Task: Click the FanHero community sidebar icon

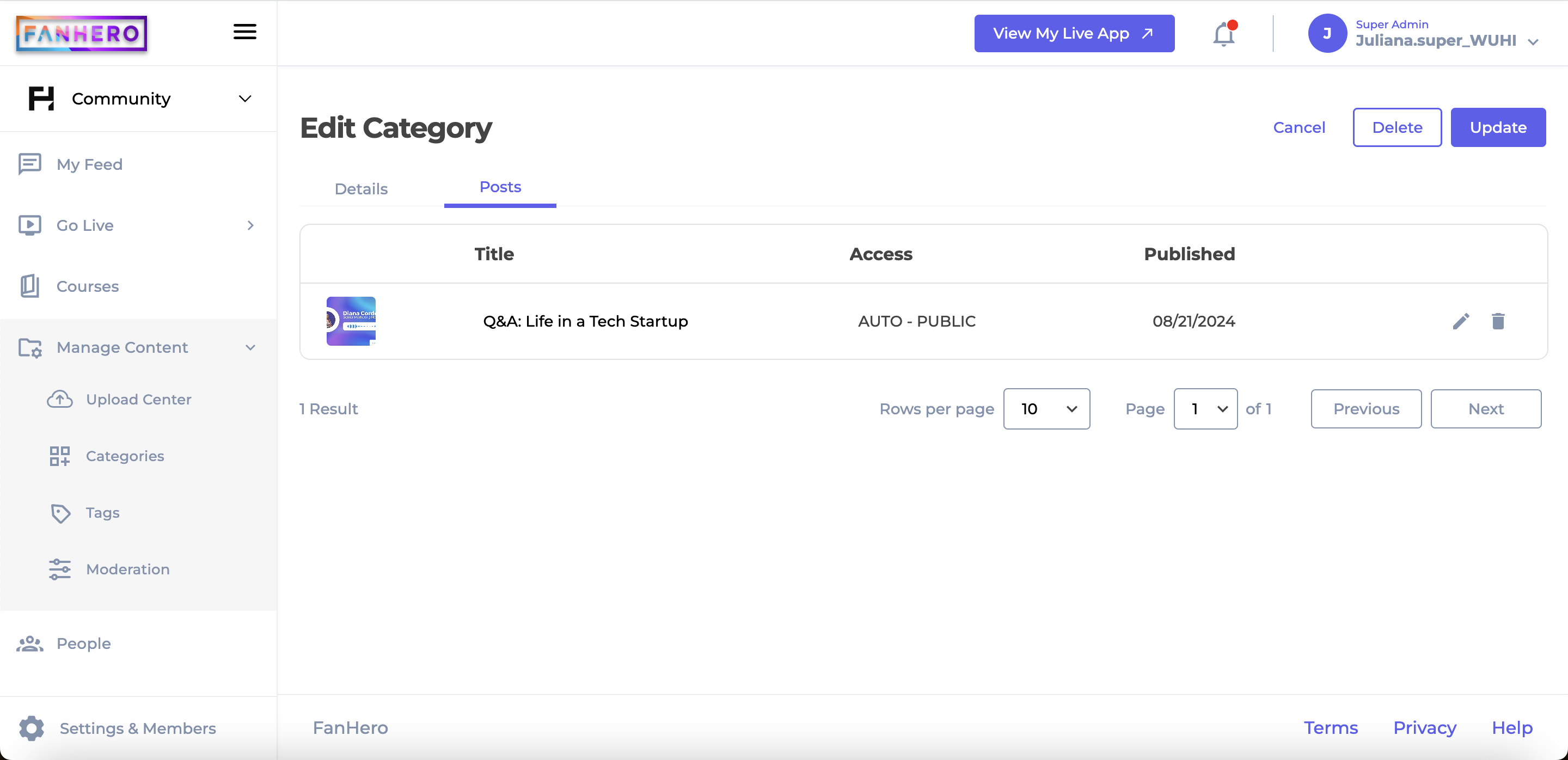Action: [x=42, y=97]
